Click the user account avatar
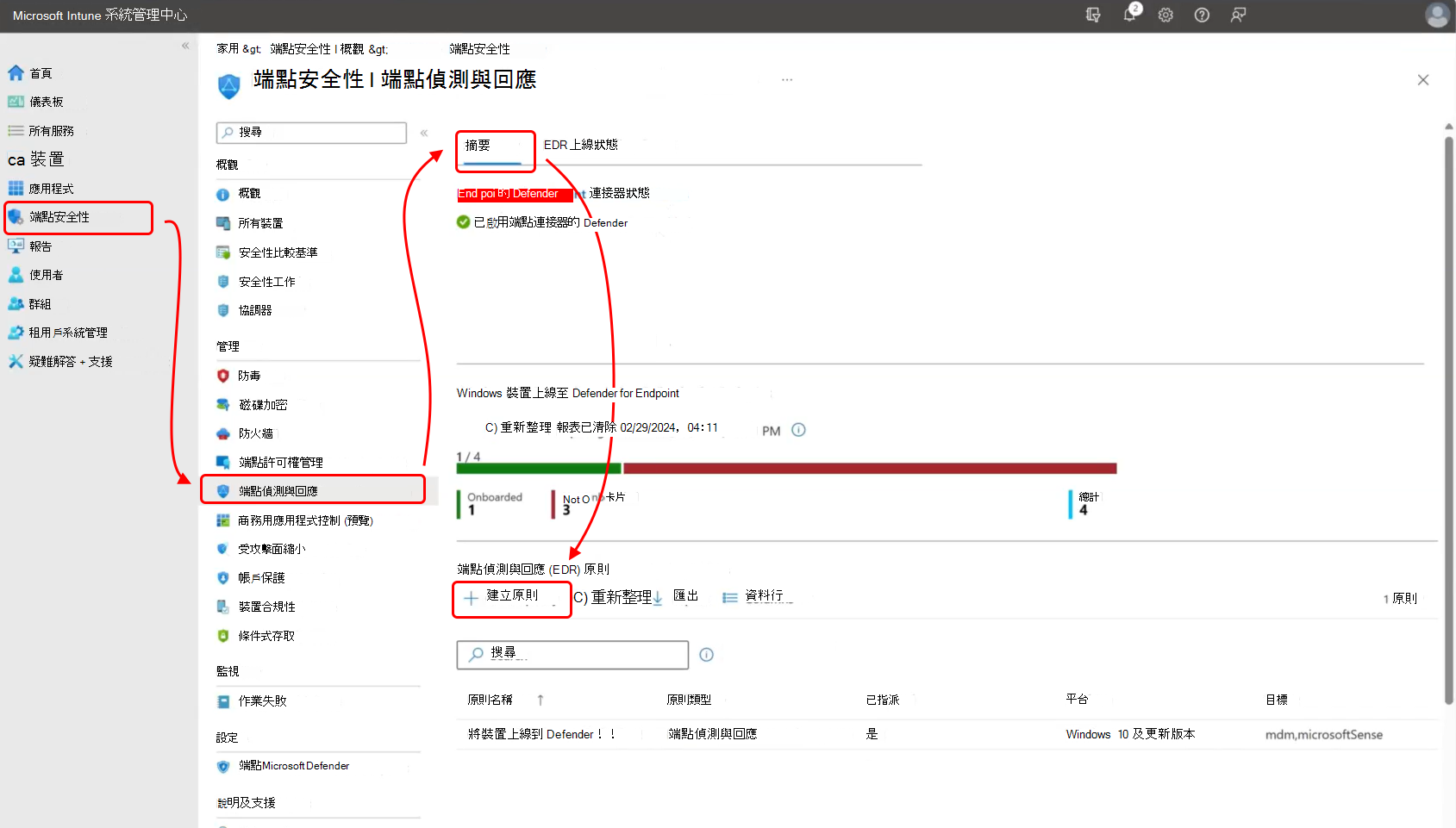Screen dimensions: 1456x828 (1437, 15)
